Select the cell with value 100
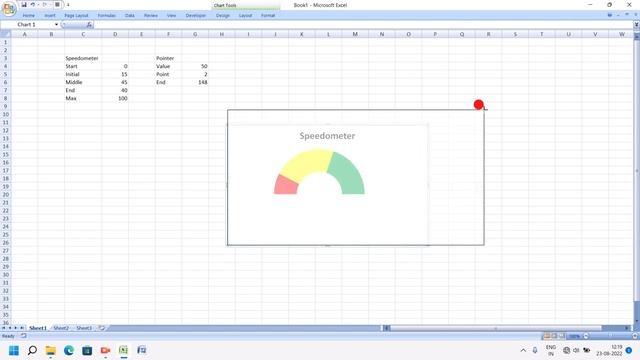 tap(115, 98)
